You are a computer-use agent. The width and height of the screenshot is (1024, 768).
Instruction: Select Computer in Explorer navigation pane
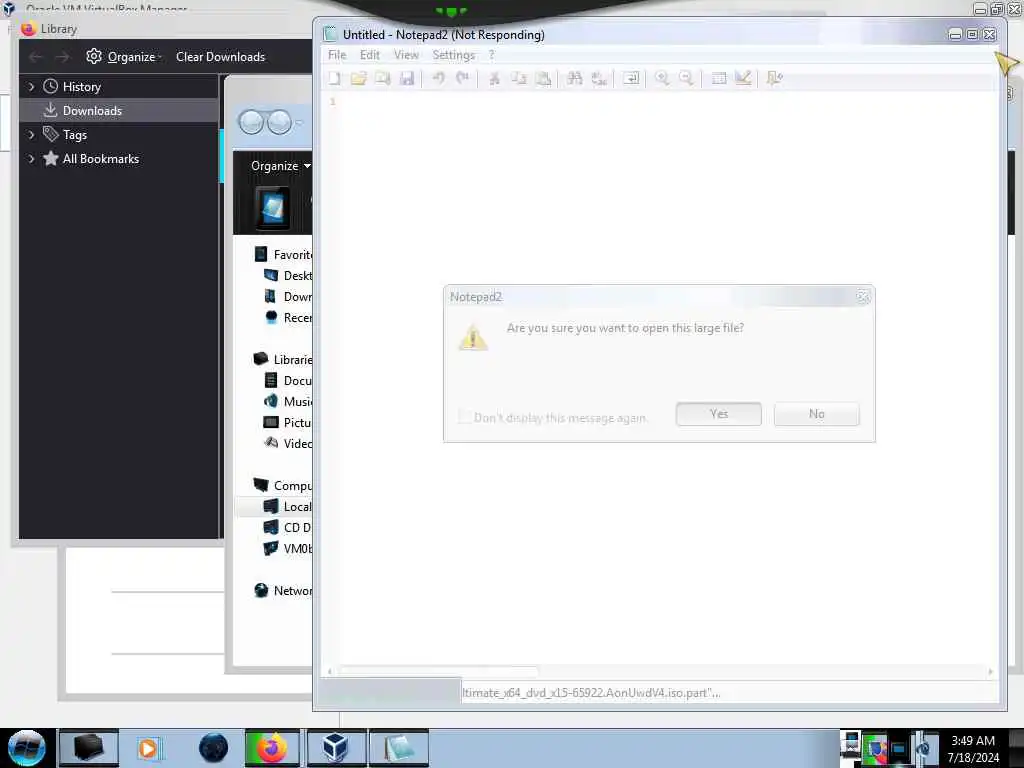[282, 485]
